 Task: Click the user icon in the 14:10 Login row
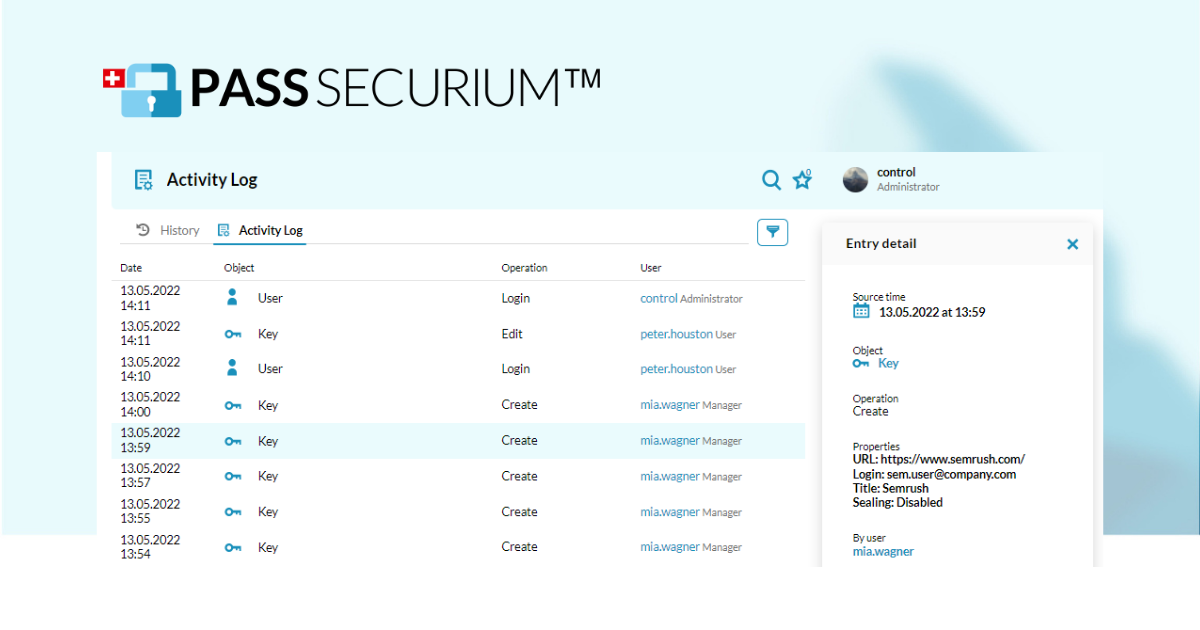click(232, 368)
